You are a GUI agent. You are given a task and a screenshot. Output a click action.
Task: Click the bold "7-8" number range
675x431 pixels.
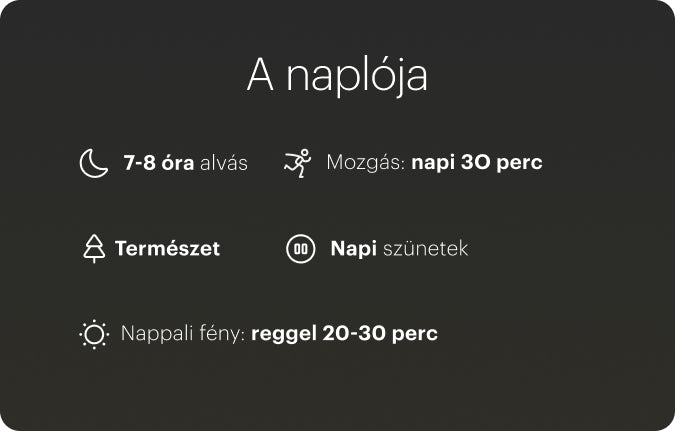click(x=140, y=162)
